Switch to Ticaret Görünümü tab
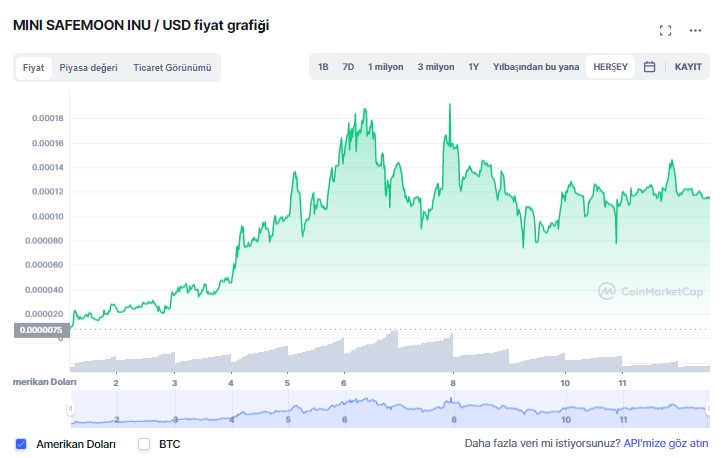This screenshot has width=726, height=458. tap(172, 68)
